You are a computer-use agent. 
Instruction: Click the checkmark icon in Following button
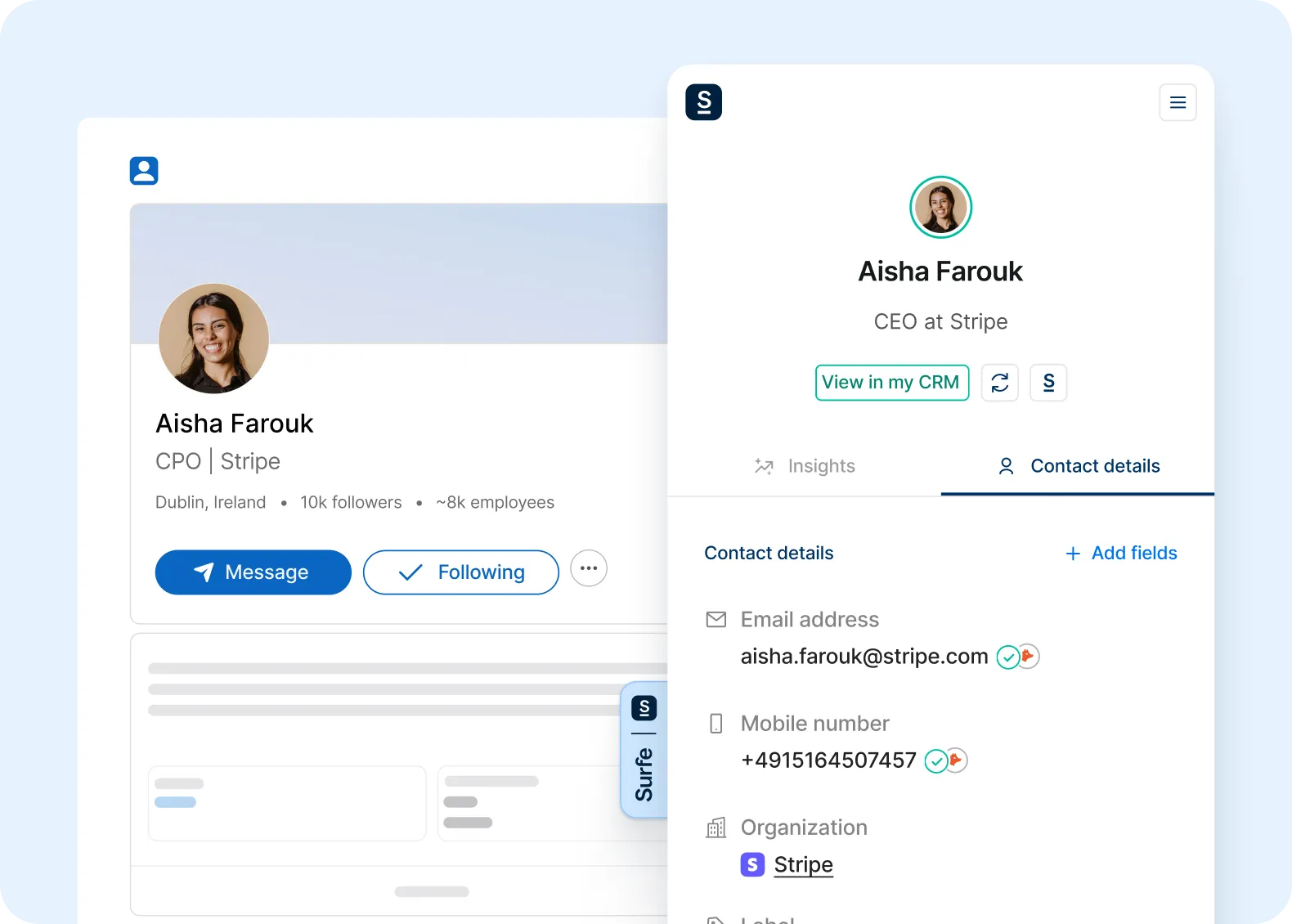click(x=410, y=572)
